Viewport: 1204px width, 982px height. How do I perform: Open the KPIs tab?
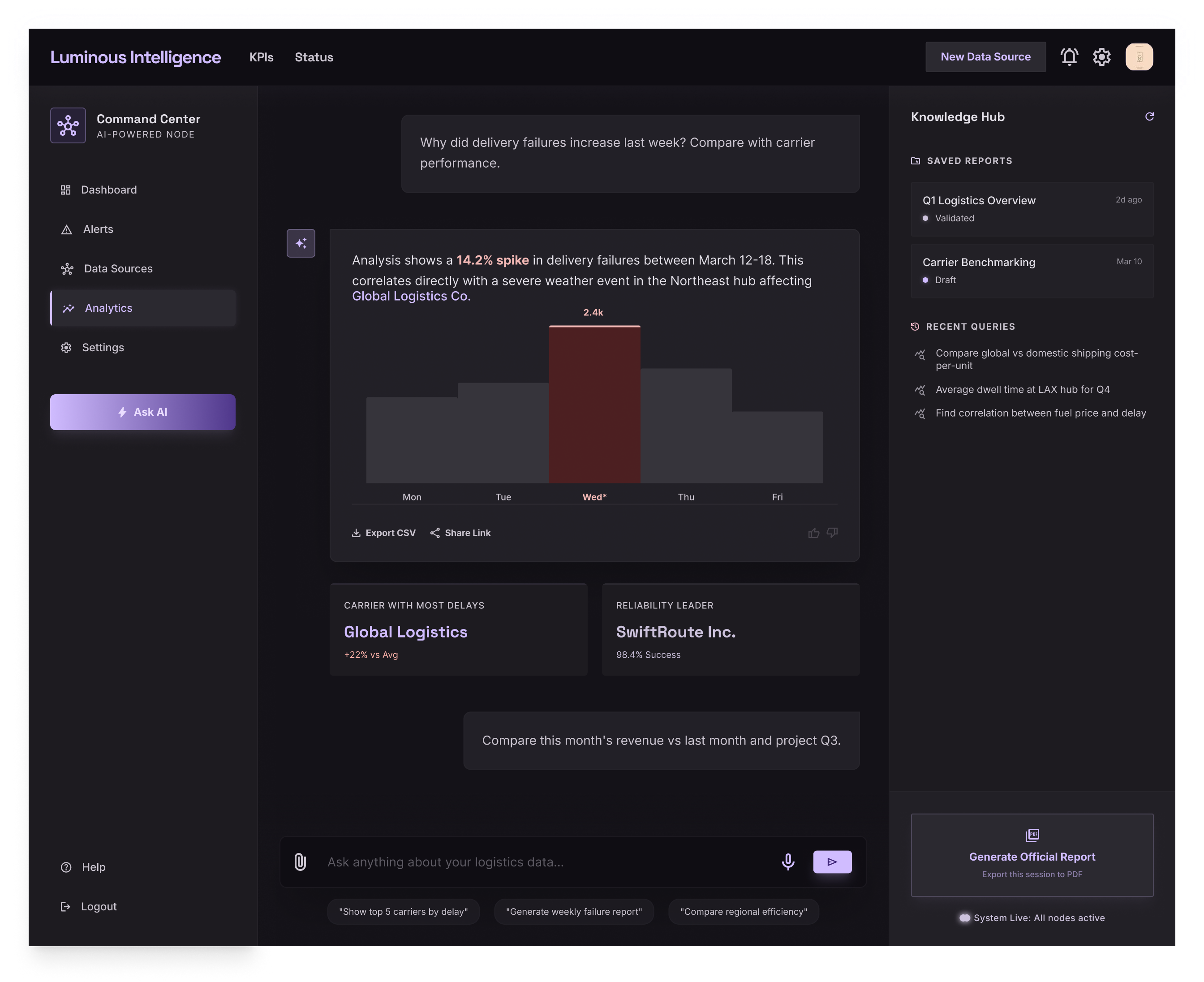click(x=261, y=57)
